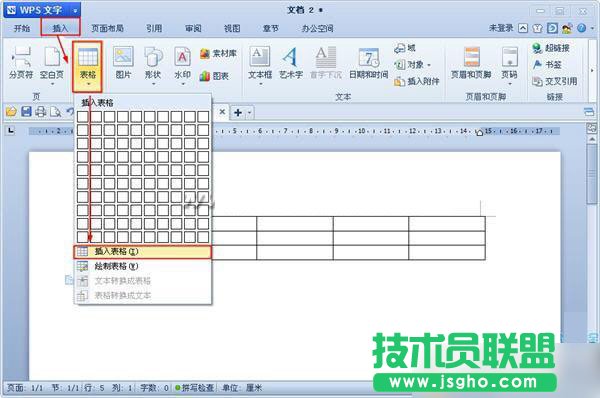
Task: Insert a 交叉引用 cross reference
Action: (x=555, y=81)
